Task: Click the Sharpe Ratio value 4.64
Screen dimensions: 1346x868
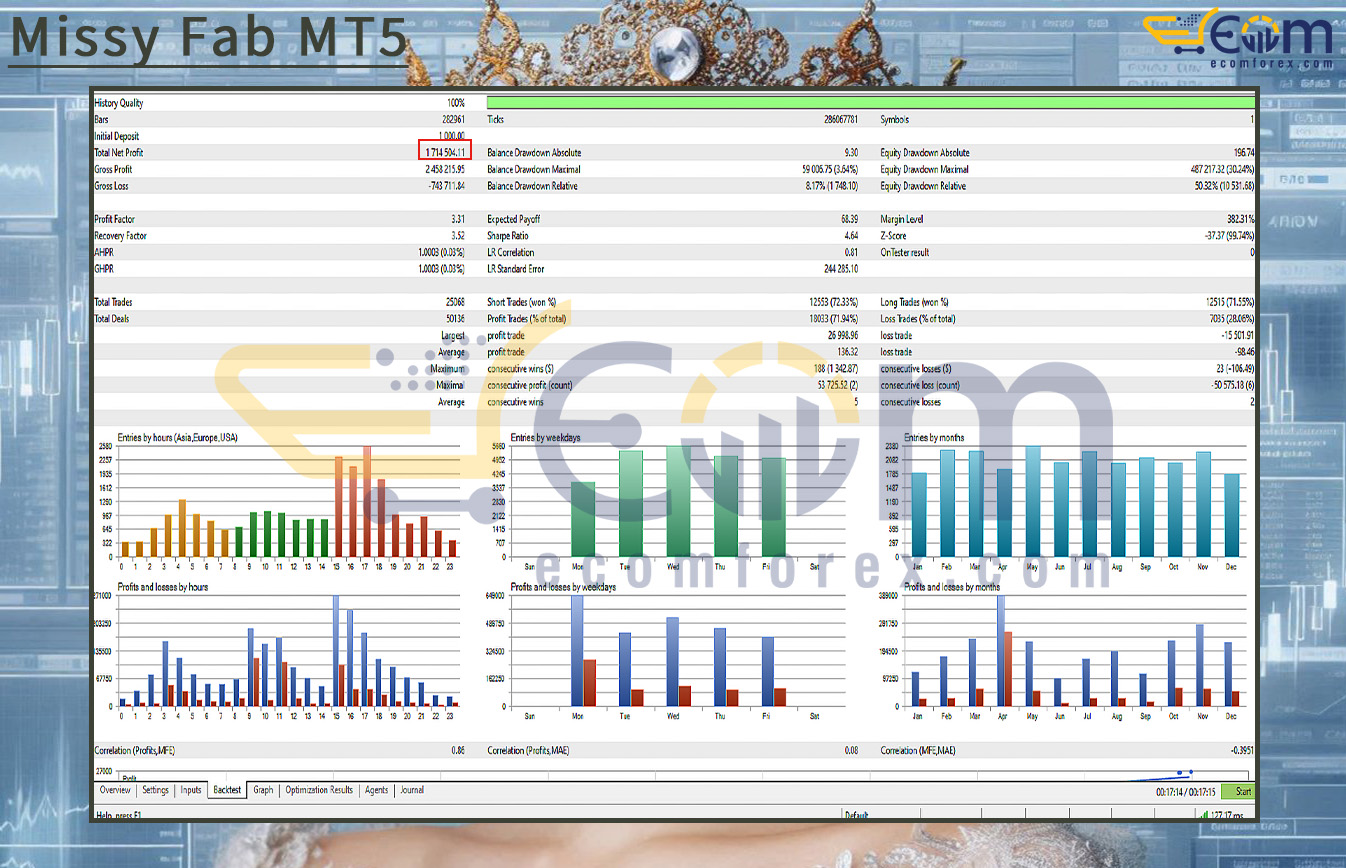Action: click(851, 236)
